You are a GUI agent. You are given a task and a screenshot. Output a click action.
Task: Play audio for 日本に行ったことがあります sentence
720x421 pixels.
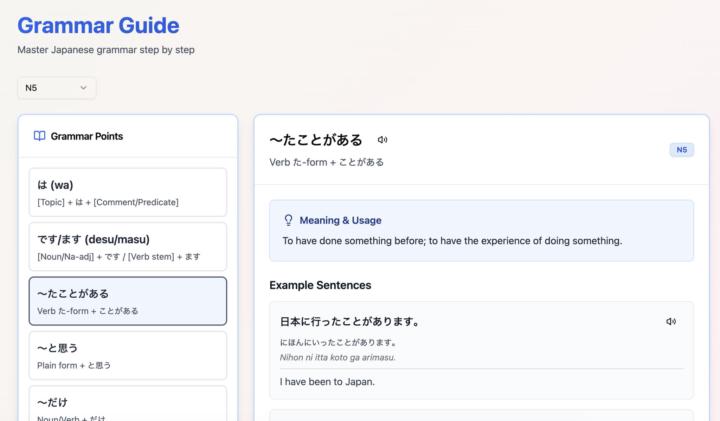[671, 321]
